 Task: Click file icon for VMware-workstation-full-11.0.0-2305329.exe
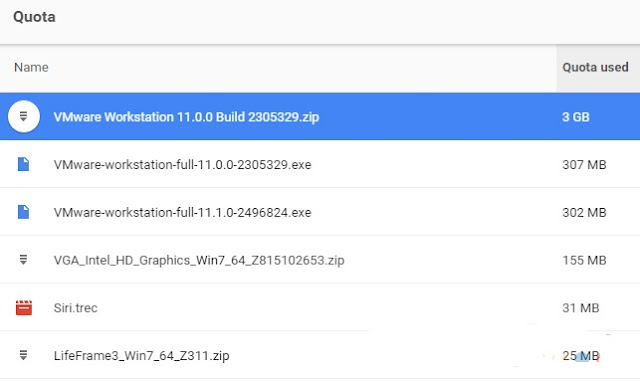click(23, 164)
